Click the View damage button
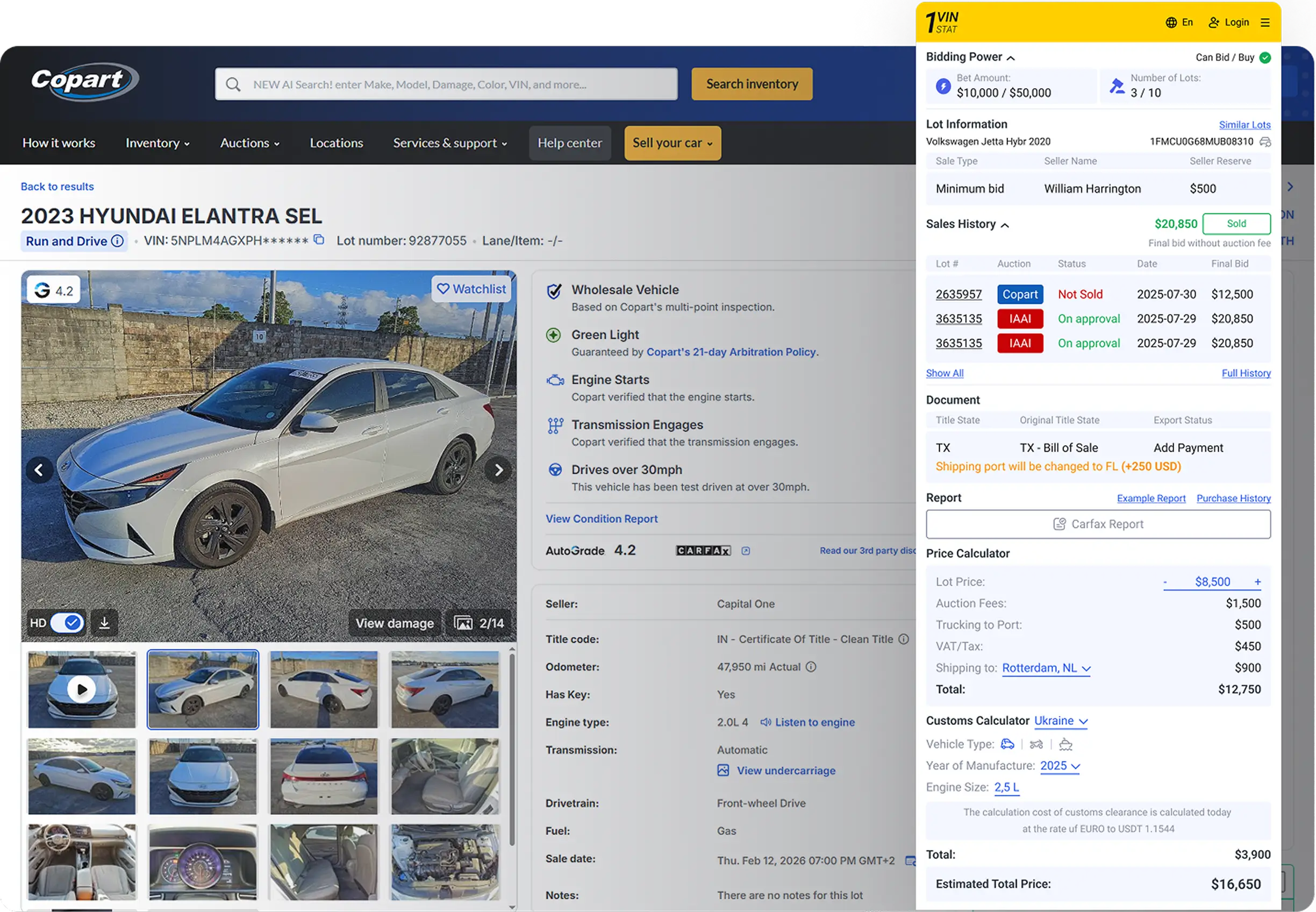1316x912 pixels. (x=395, y=623)
